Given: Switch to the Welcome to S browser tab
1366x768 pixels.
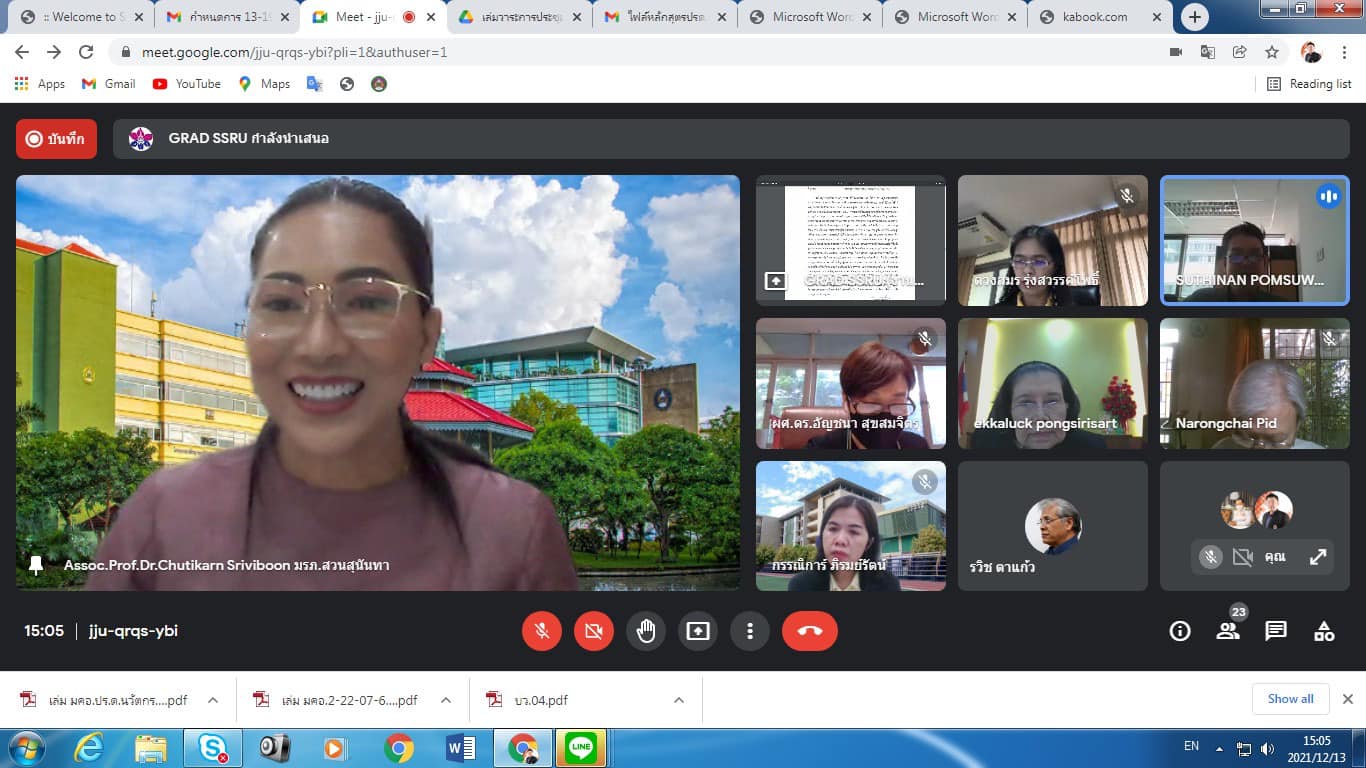Looking at the screenshot, I should pos(78,17).
